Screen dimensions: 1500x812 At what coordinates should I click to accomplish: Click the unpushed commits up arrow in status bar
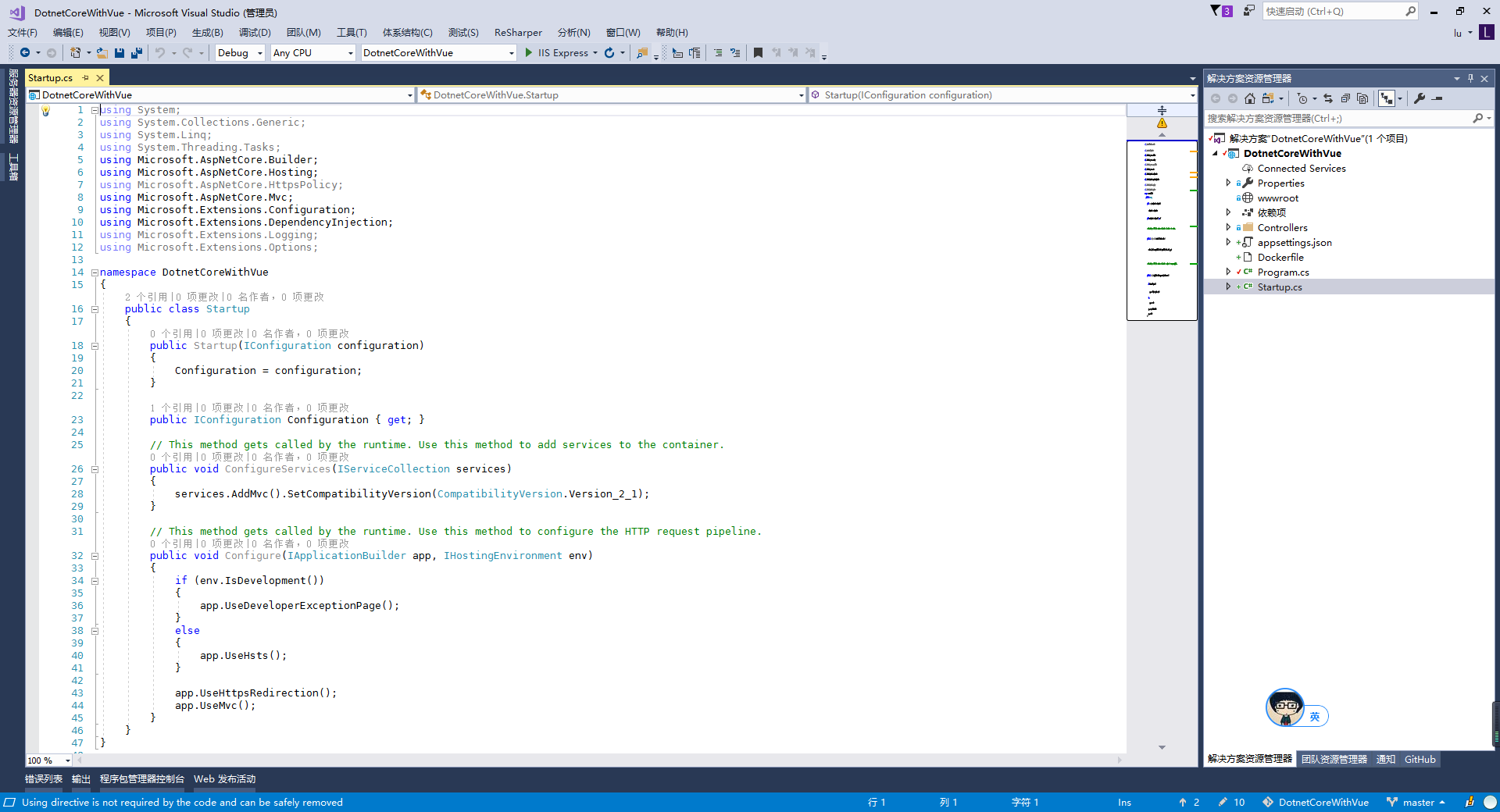(x=1189, y=802)
